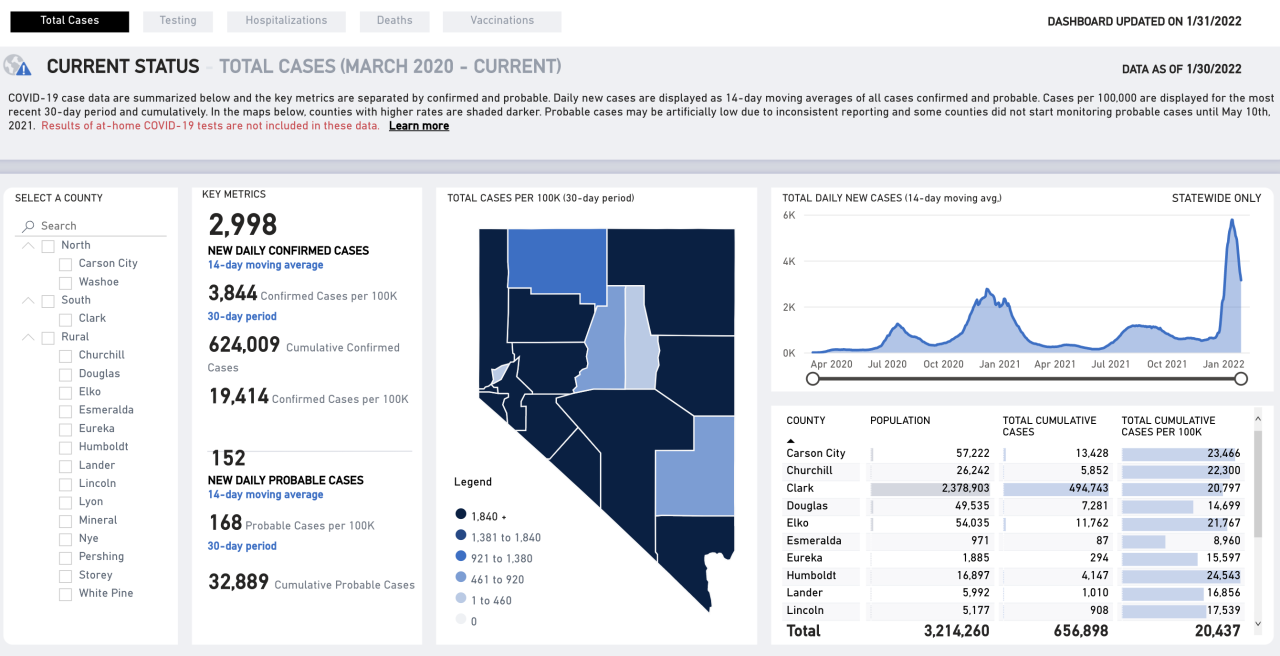The image size is (1280, 656).
Task: Collapse the South region group
Action: coord(28,300)
